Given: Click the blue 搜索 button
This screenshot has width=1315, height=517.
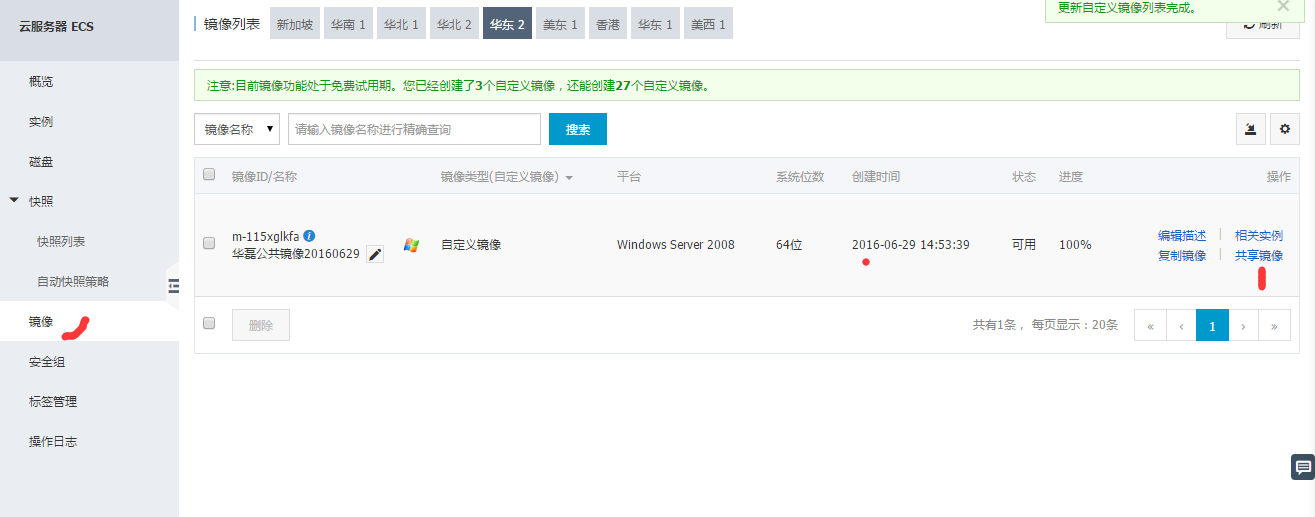Looking at the screenshot, I should [577, 129].
